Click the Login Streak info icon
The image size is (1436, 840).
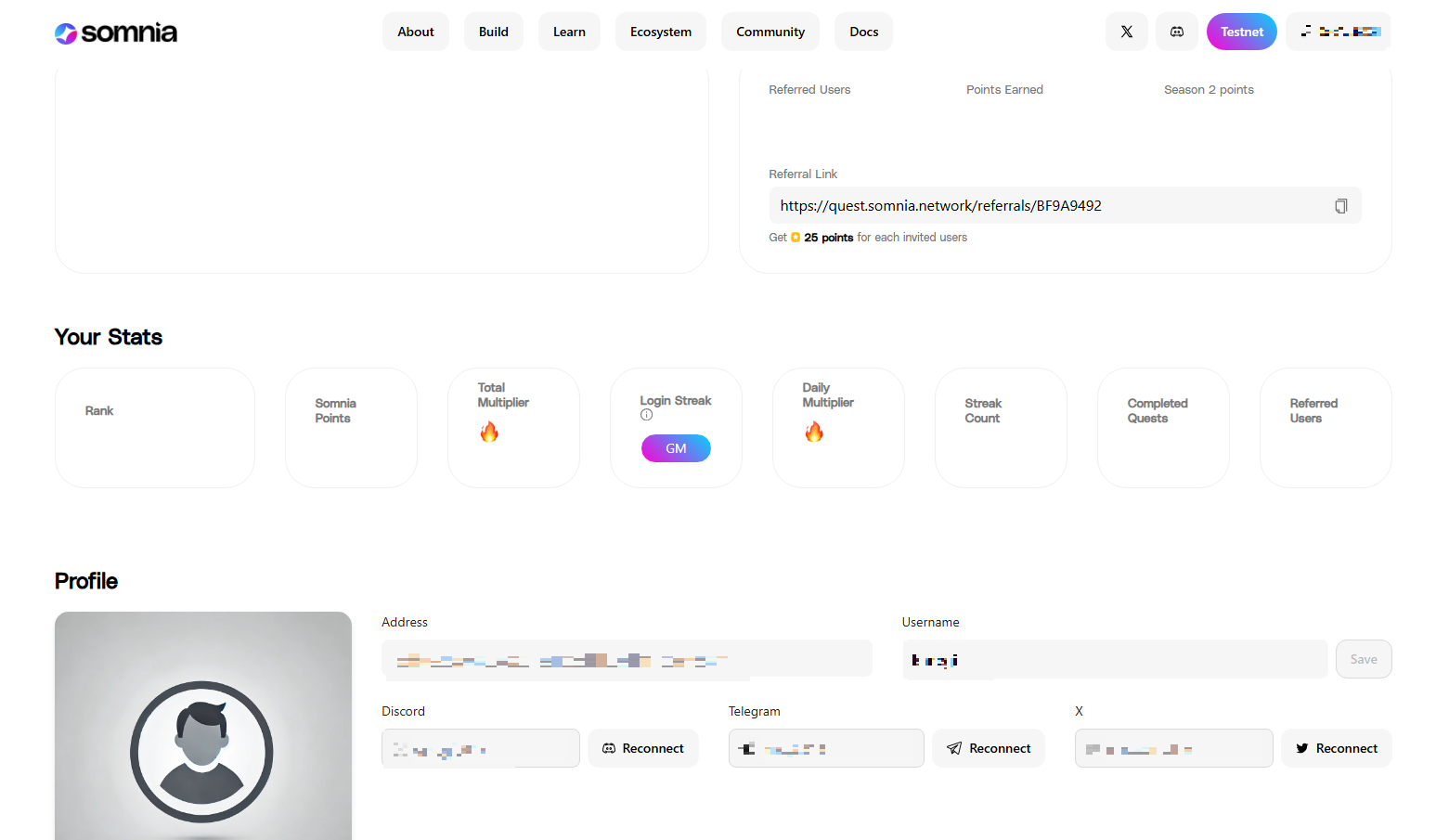click(x=646, y=415)
